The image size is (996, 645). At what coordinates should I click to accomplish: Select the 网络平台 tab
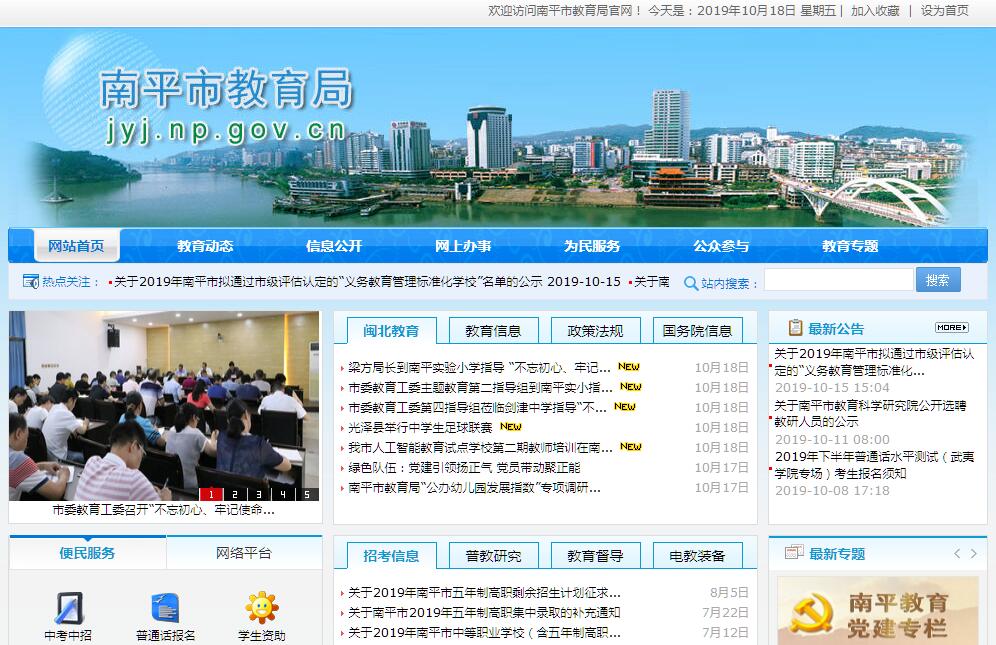[244, 552]
